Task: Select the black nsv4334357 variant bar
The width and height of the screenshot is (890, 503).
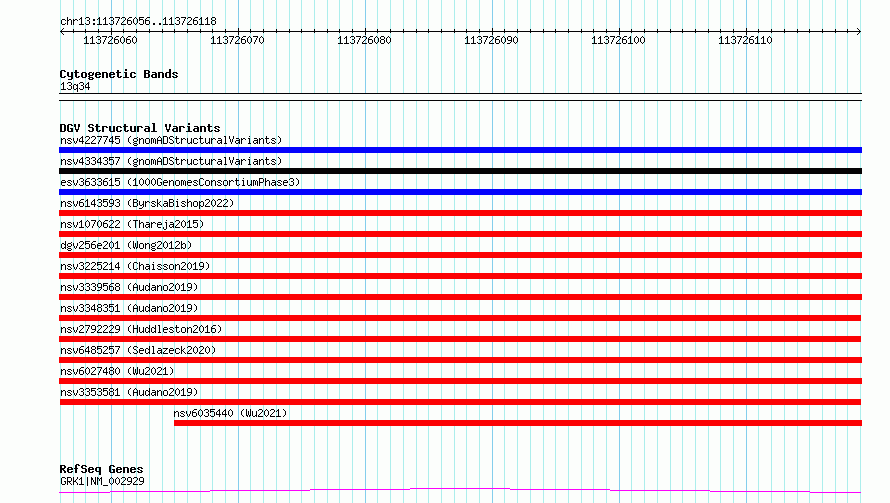Action: point(460,171)
